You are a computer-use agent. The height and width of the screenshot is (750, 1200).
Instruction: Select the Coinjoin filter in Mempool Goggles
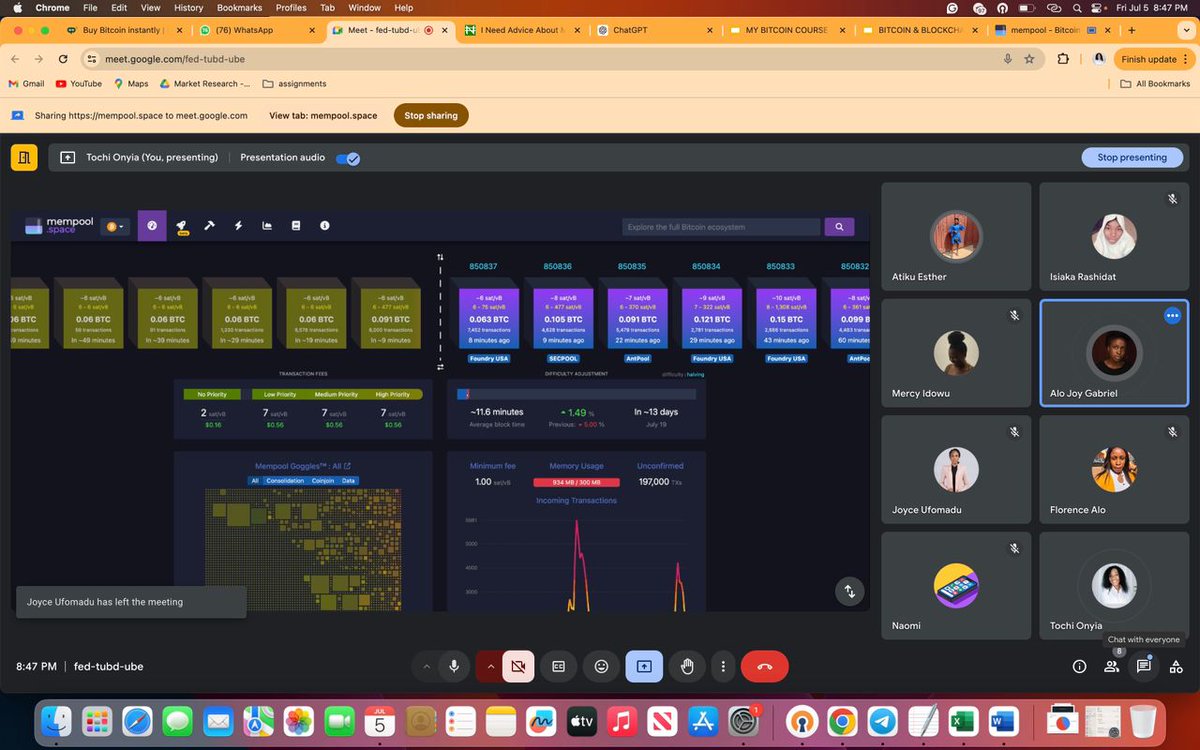pyautogui.click(x=323, y=481)
